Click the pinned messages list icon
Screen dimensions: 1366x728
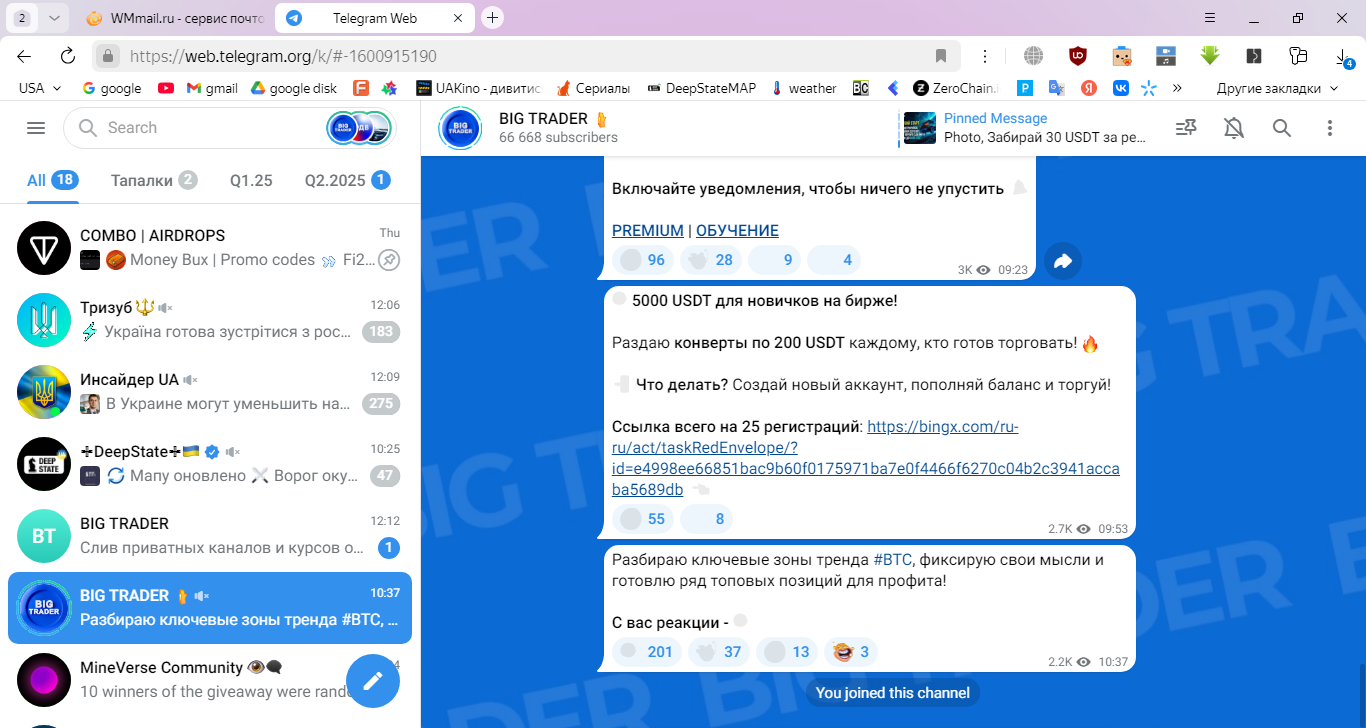[x=1186, y=128]
